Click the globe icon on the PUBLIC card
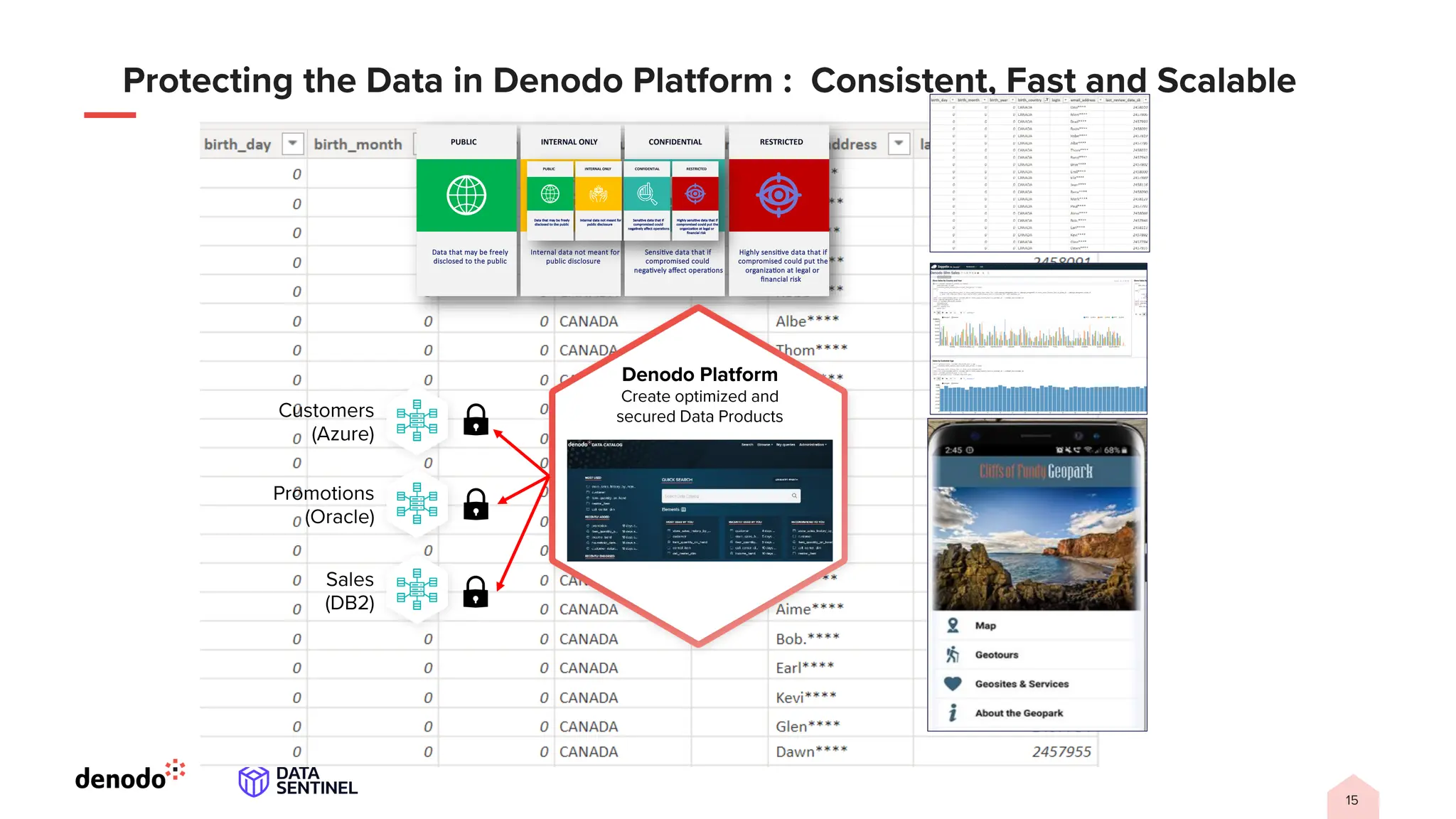This screenshot has height=819, width=1456. 466,195
